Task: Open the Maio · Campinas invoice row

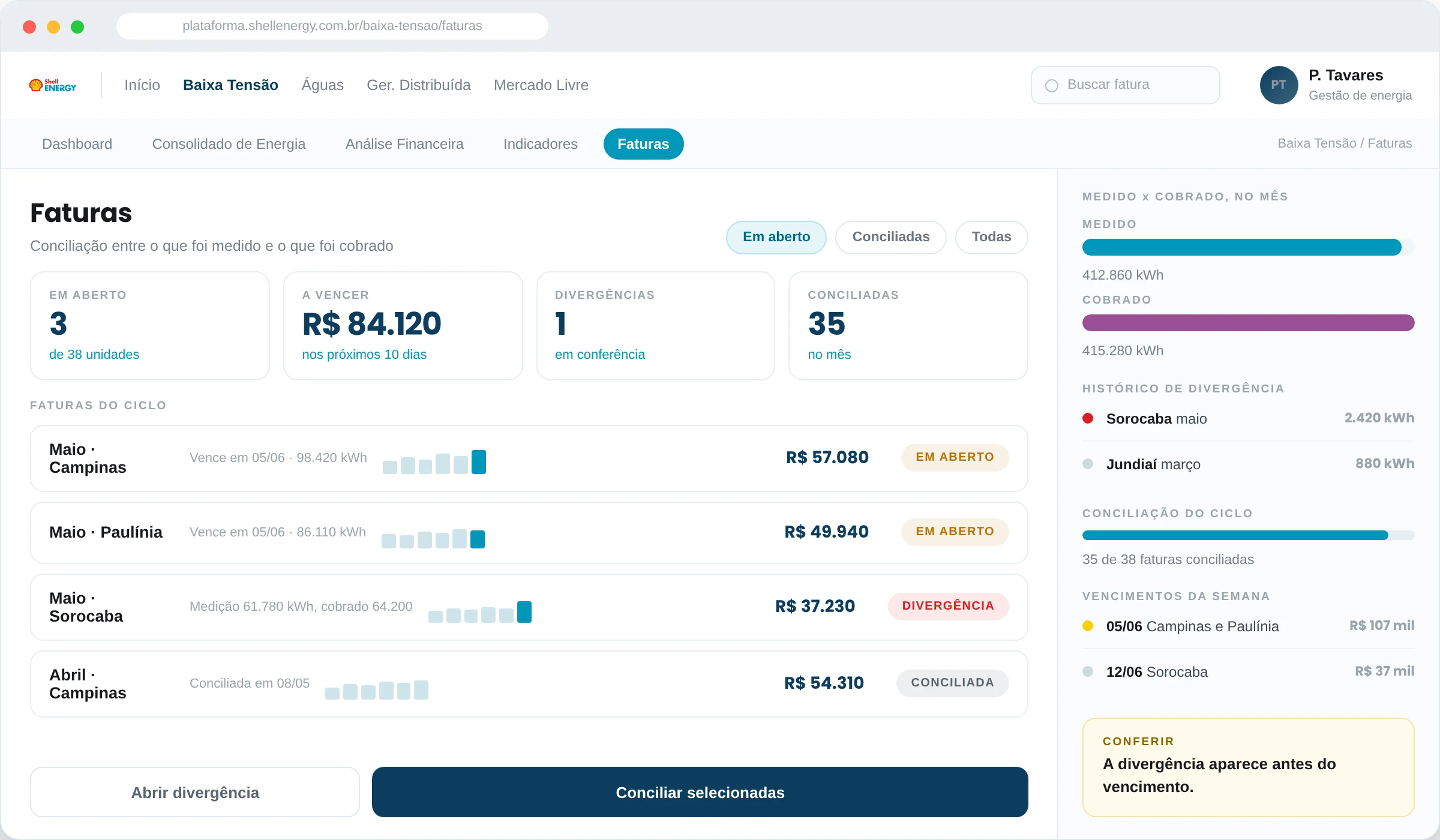Action: (529, 458)
